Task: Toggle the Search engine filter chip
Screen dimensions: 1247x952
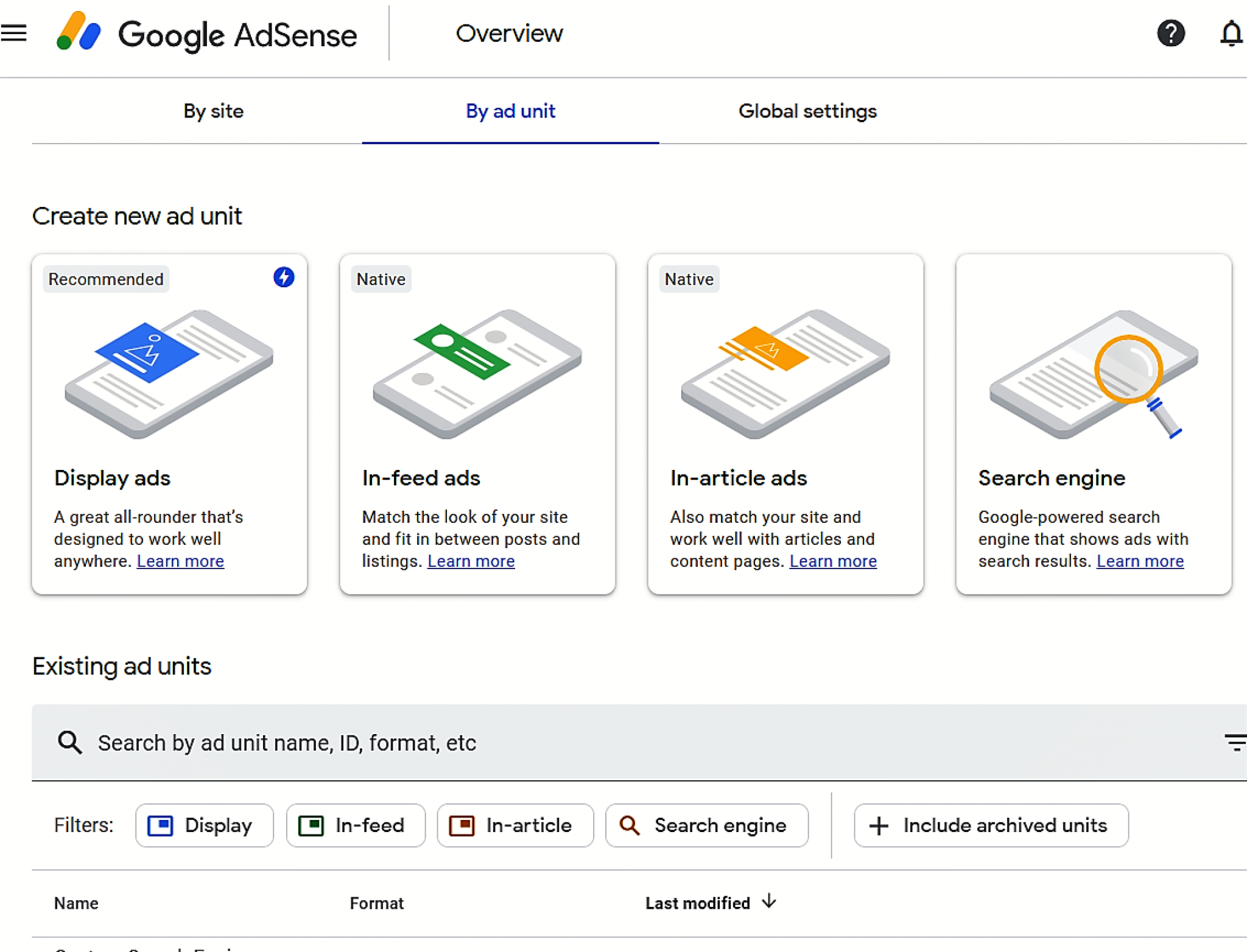Action: point(707,825)
